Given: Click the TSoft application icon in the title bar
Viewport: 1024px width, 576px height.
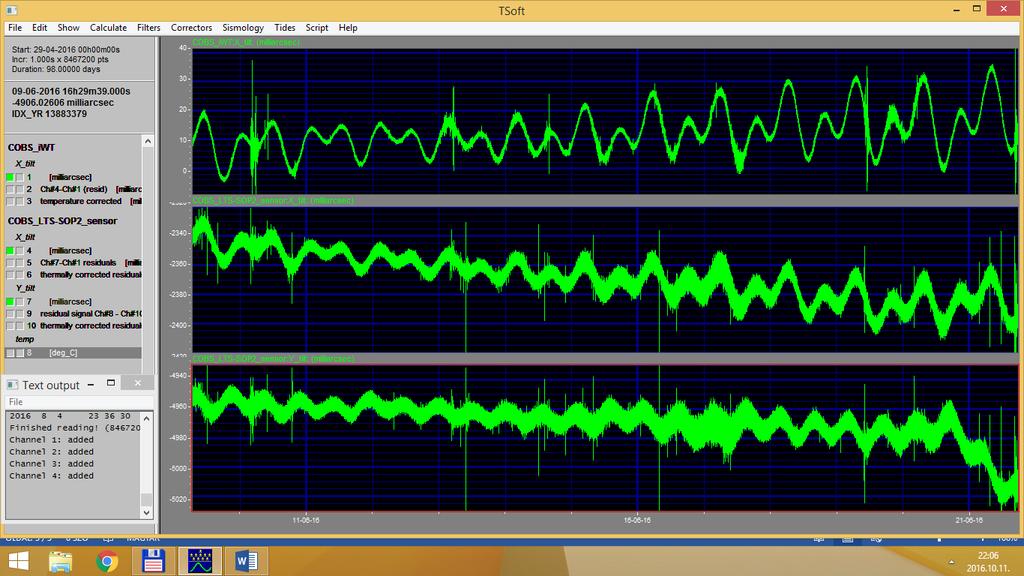Looking at the screenshot, I should (x=11, y=10).
